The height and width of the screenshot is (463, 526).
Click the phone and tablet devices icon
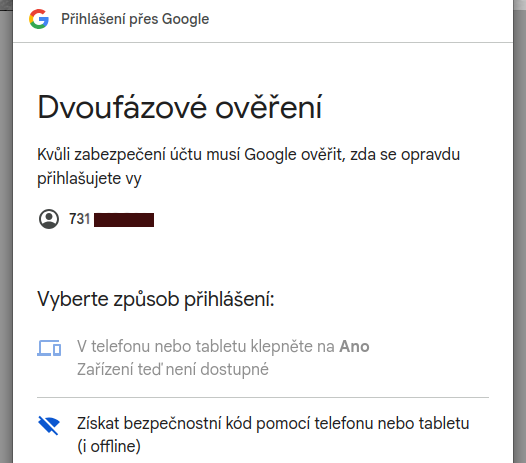coord(49,348)
